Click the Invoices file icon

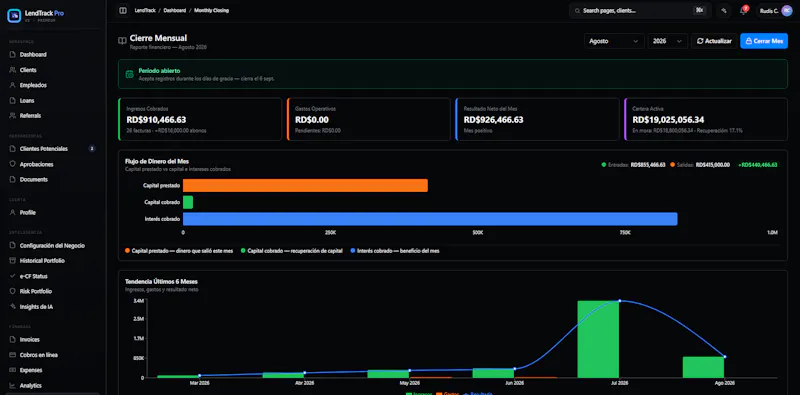pyautogui.click(x=13, y=339)
